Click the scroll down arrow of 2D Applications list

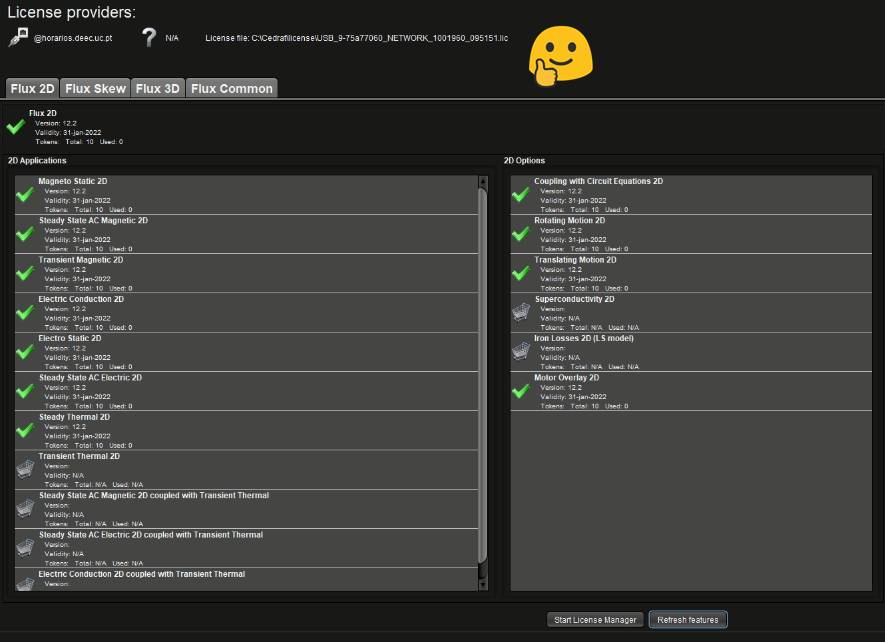[483, 585]
